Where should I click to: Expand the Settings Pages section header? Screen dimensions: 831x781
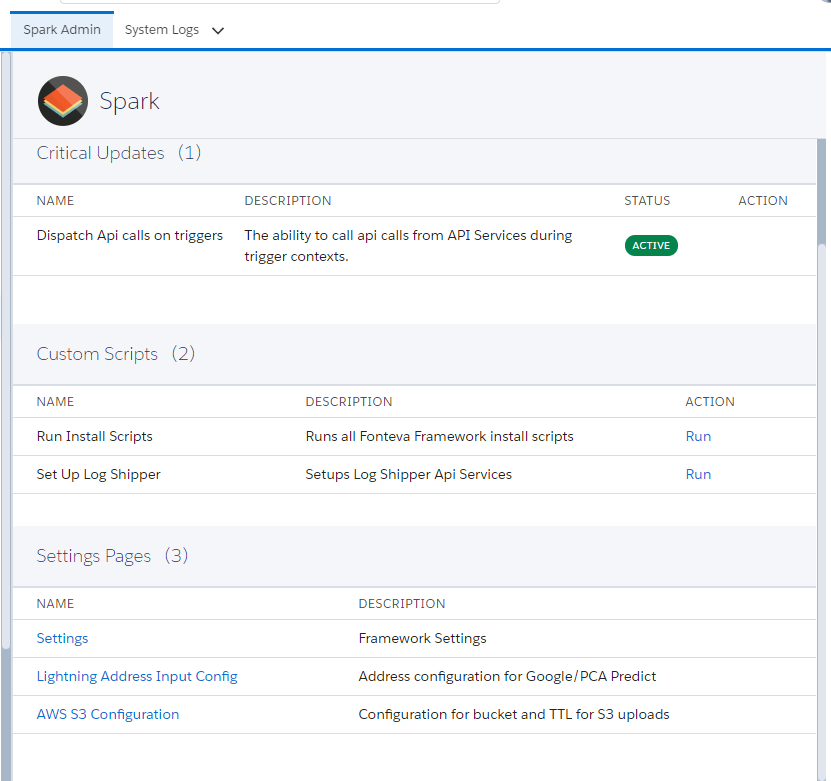(x=93, y=555)
